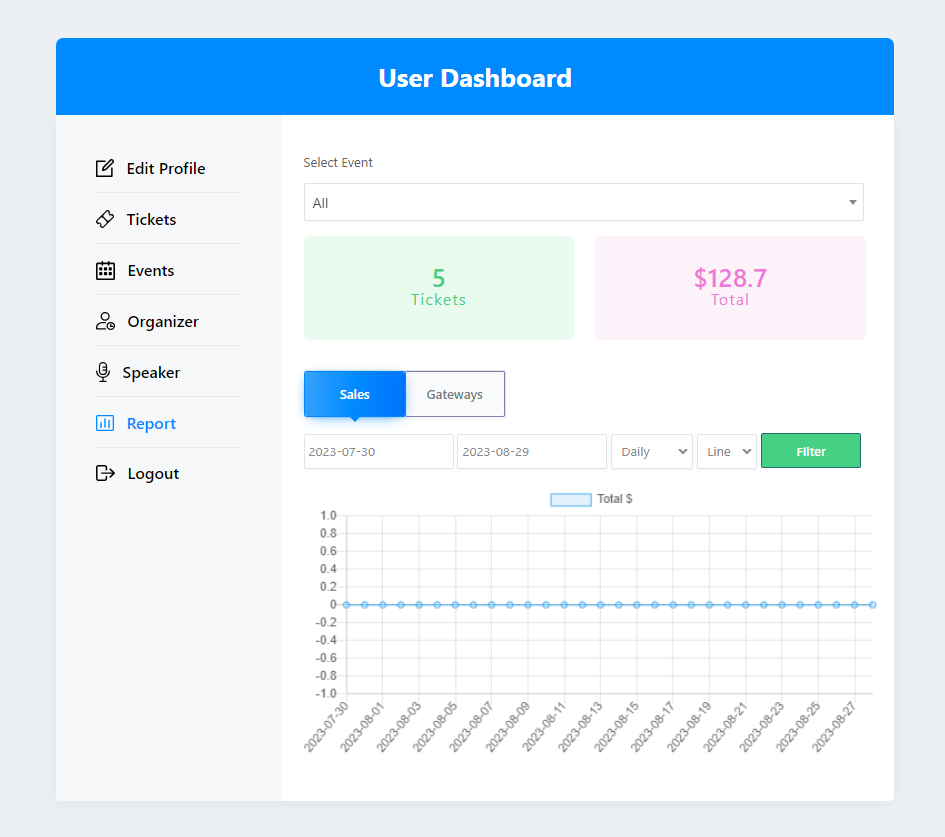Open the Select Event dropdown
Viewport: 945px width, 837px height.
(x=583, y=202)
